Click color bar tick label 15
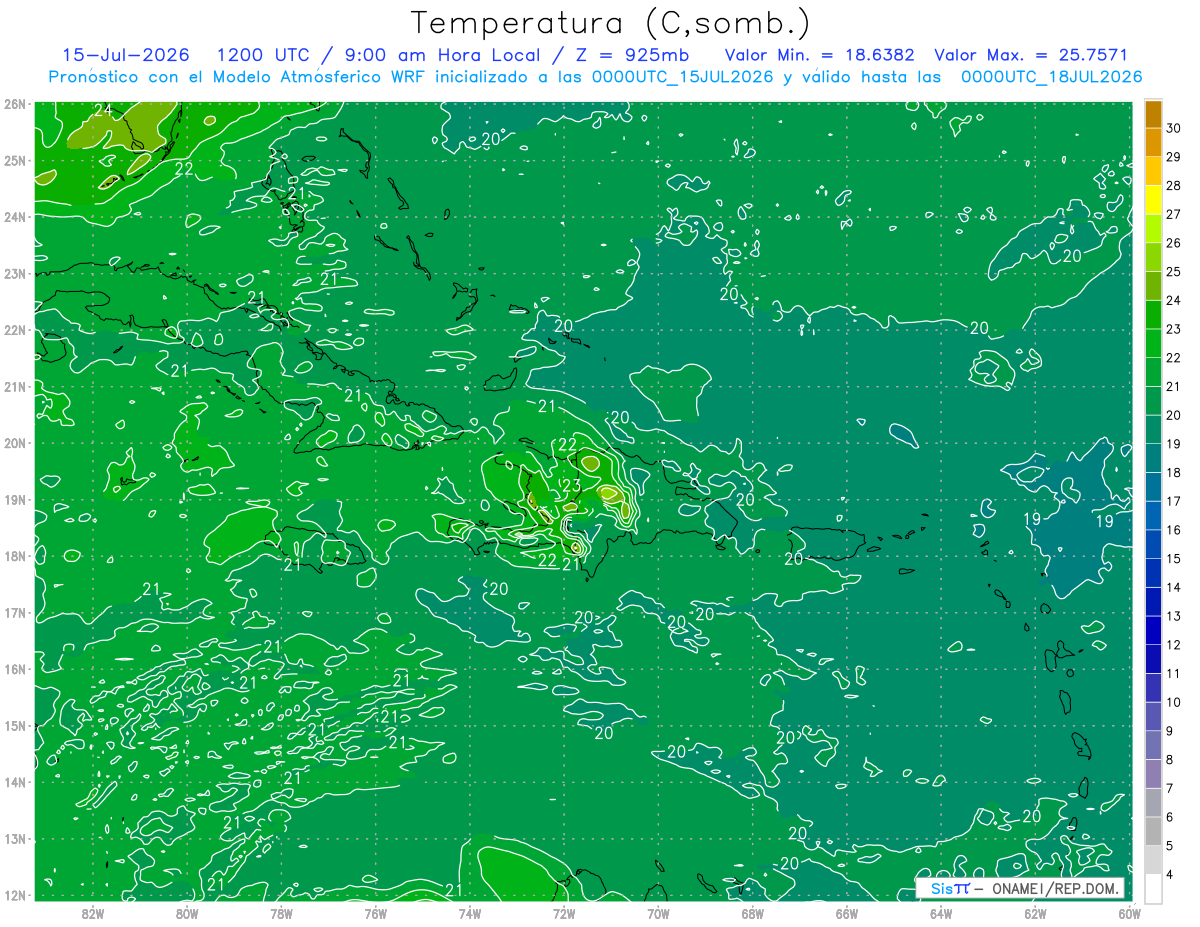The image size is (1200, 927). click(x=1174, y=559)
